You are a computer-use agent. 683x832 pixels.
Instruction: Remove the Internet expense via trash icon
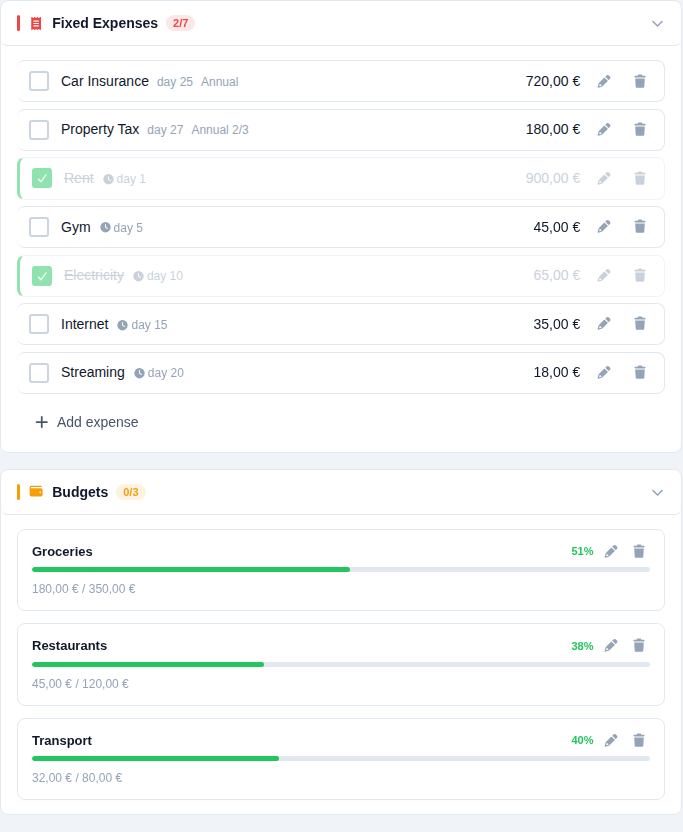pyautogui.click(x=640, y=324)
